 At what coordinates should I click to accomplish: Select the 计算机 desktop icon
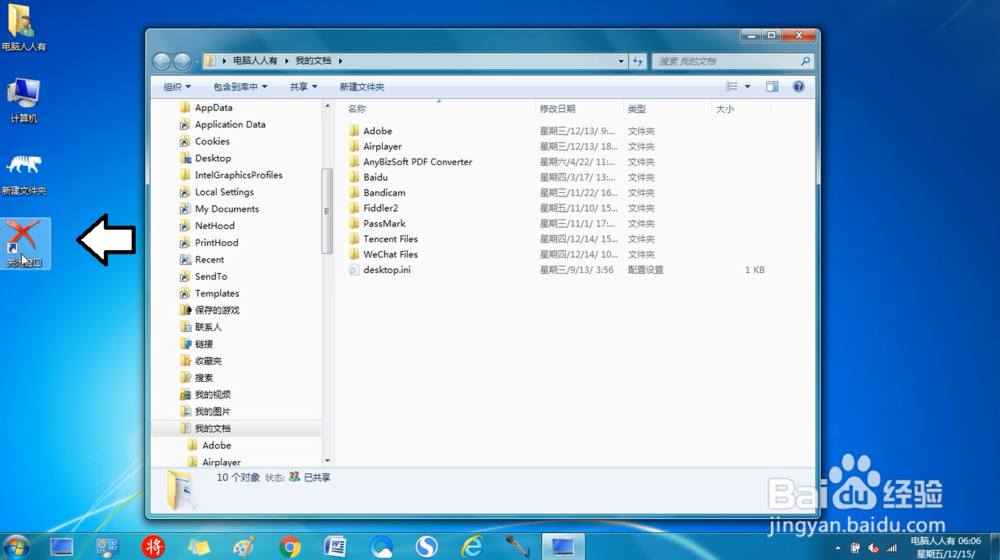point(24,100)
